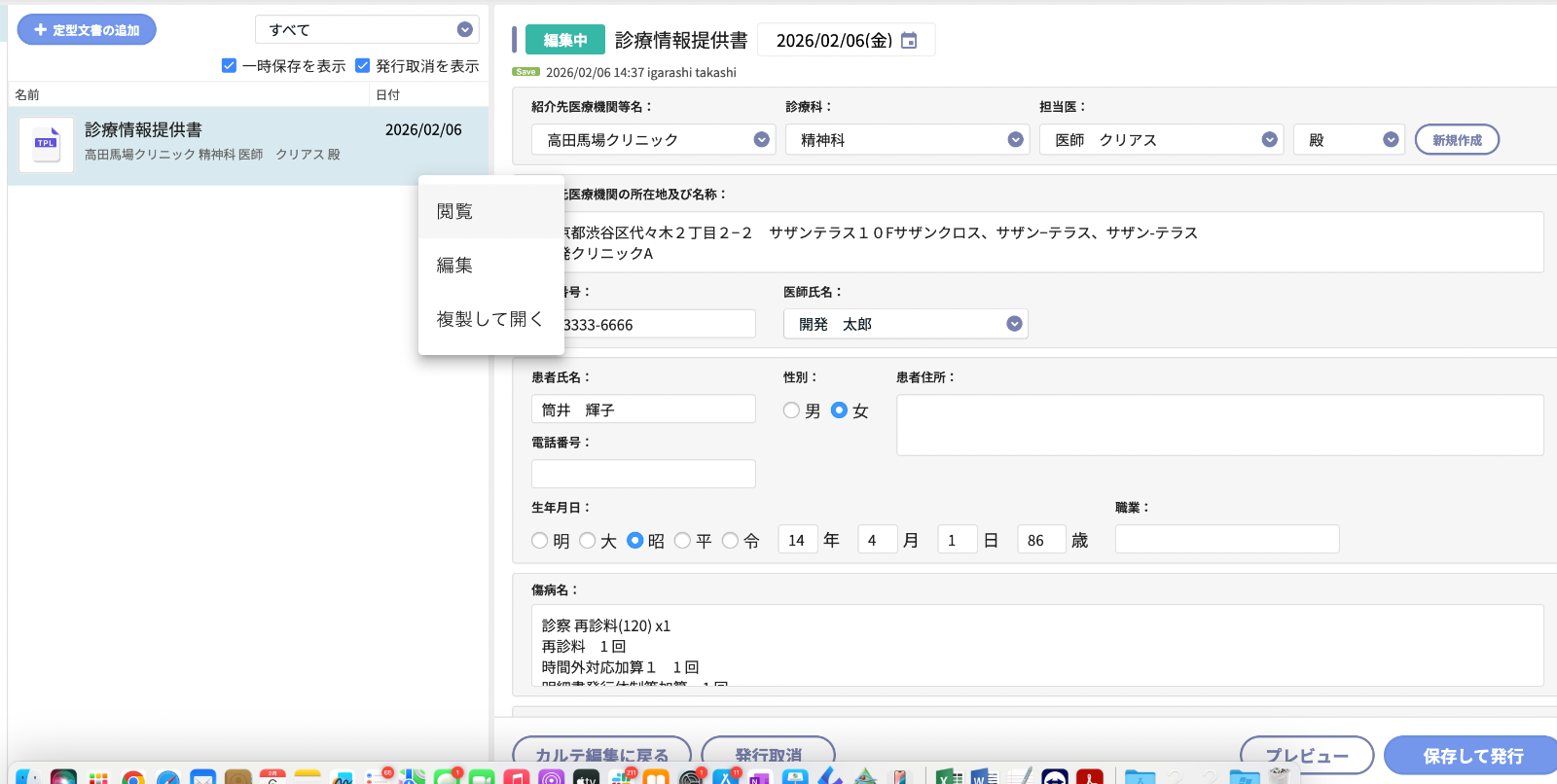This screenshot has height=784, width=1557.
Task: Click the 日付 column header
Action: point(387,94)
